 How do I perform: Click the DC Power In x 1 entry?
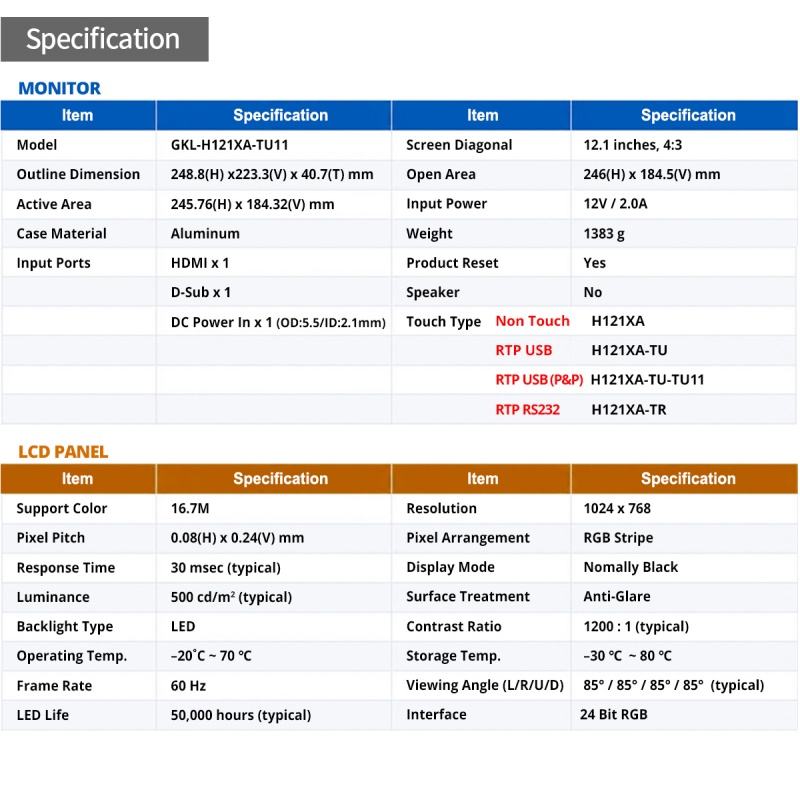(x=278, y=322)
